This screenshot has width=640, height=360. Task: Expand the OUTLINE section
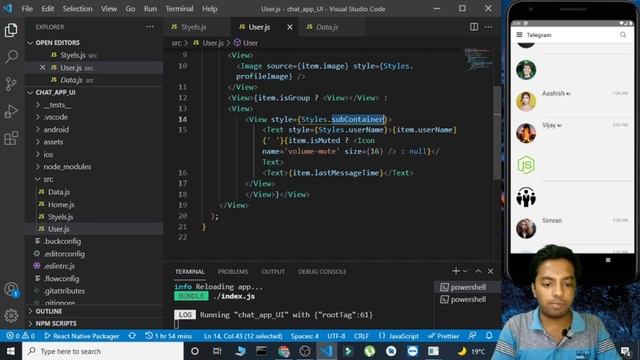pyautogui.click(x=49, y=311)
